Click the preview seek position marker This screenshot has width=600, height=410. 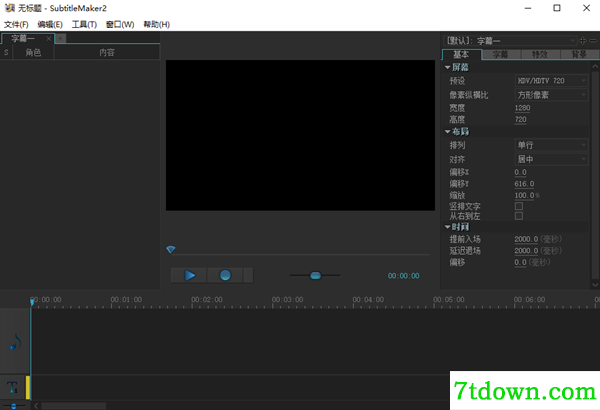171,250
